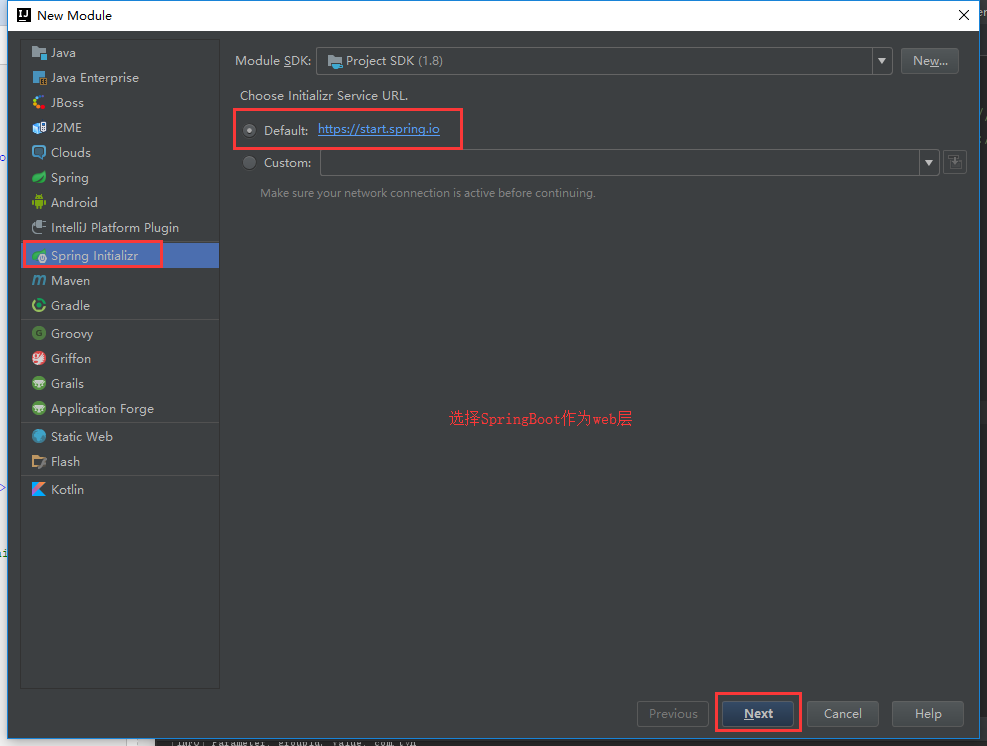Image resolution: width=987 pixels, height=746 pixels.
Task: Click the Spring Initializr icon
Action: [40, 256]
